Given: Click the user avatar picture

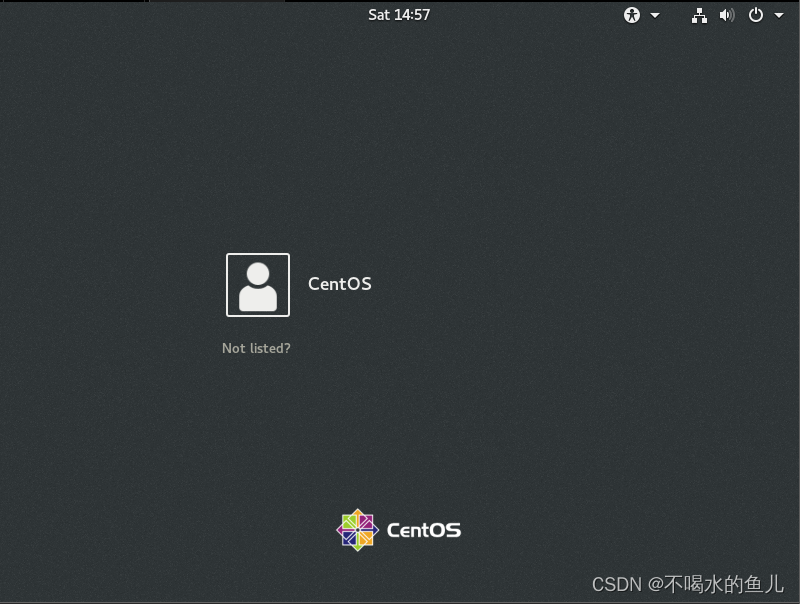Looking at the screenshot, I should tap(257, 284).
